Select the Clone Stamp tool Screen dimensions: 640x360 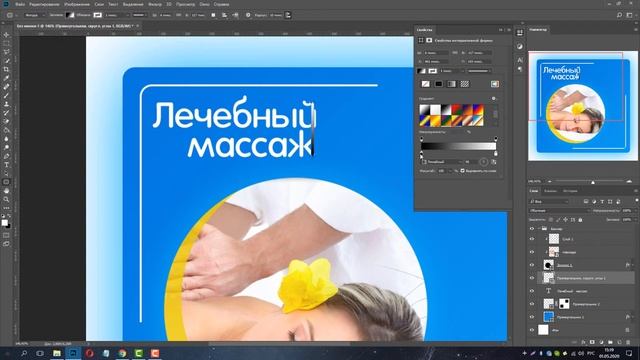coord(6,104)
